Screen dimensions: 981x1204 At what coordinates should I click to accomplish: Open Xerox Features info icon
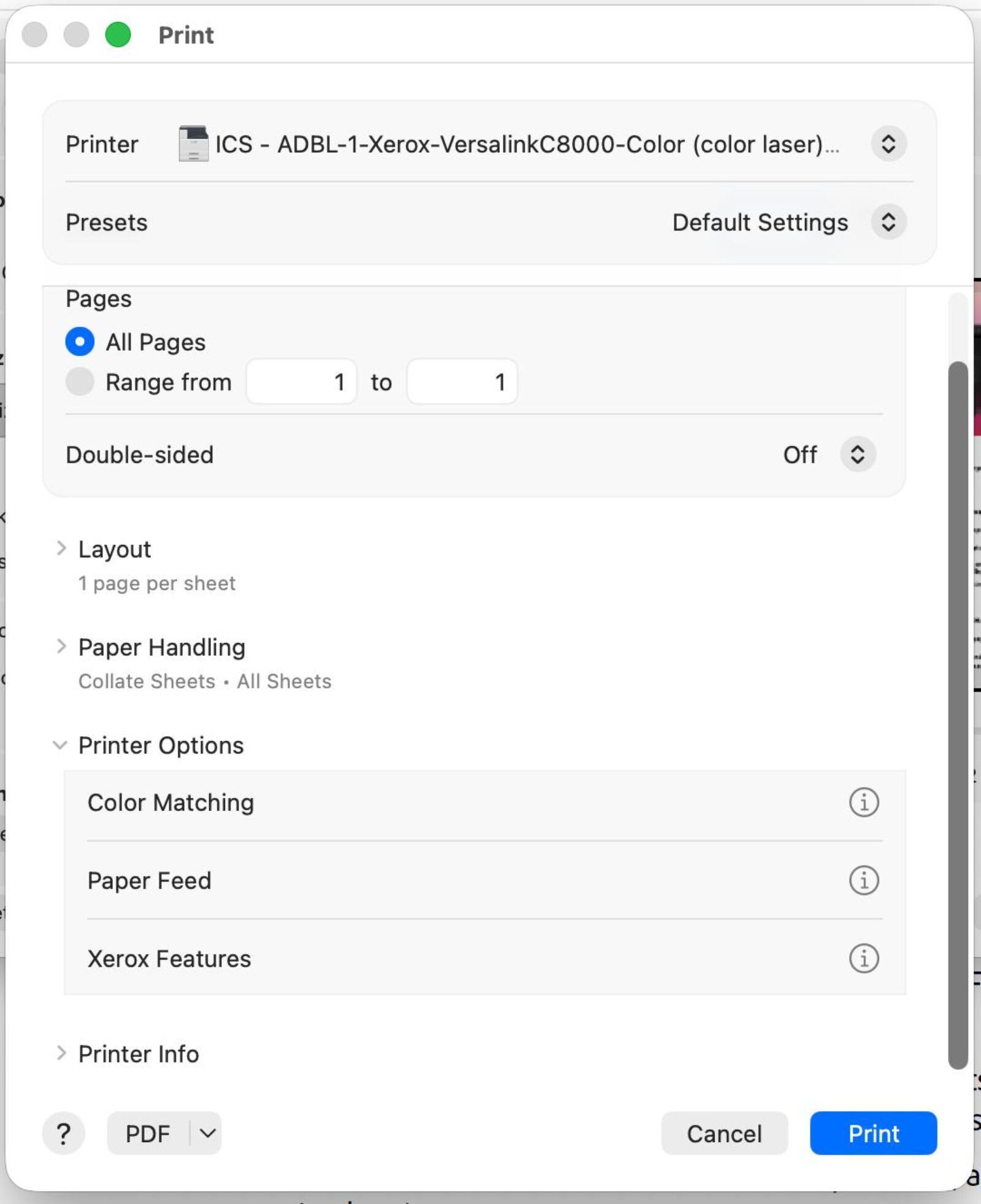coord(863,958)
